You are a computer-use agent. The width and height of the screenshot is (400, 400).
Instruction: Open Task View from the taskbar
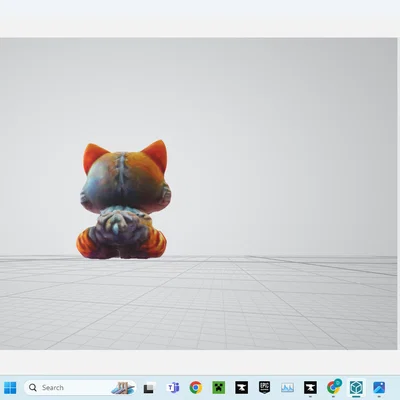point(149,388)
